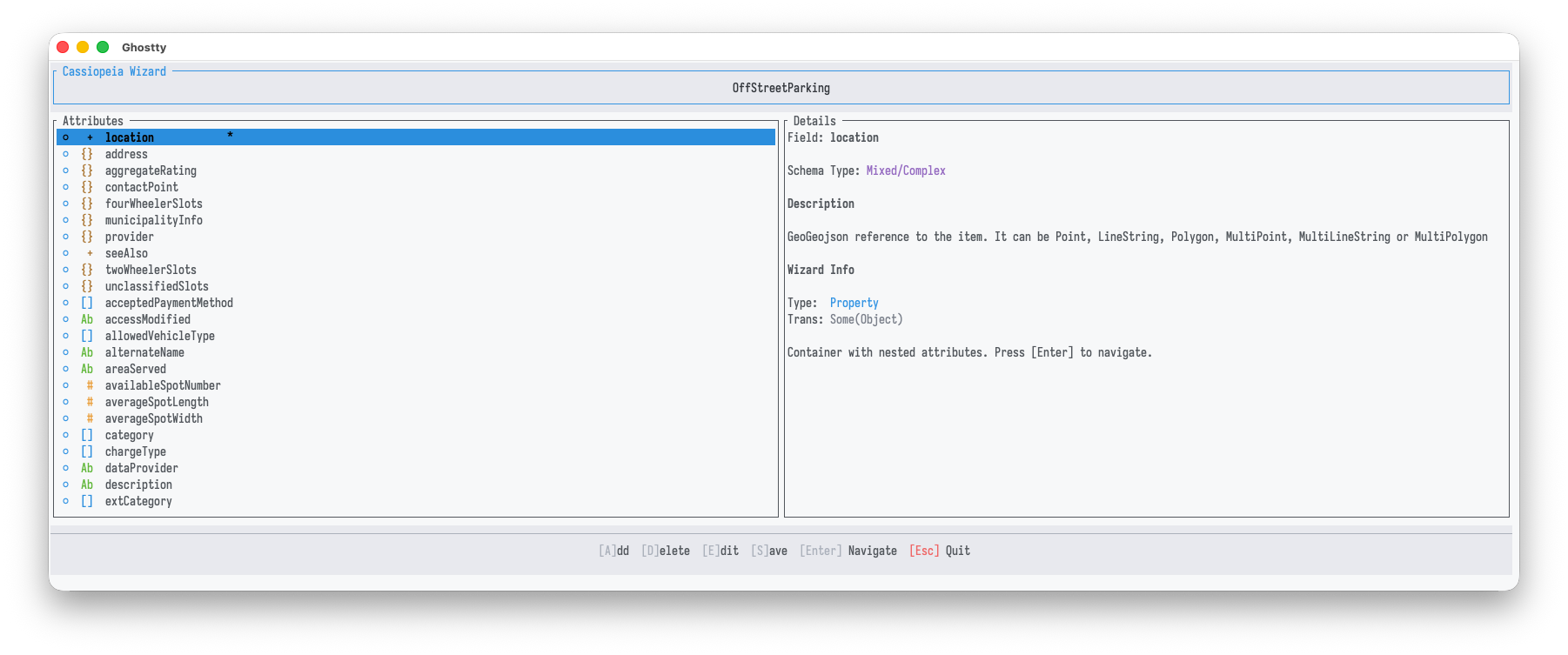Toggle the circle marker for dataProvider
This screenshot has height=655, width=1568.
click(65, 468)
